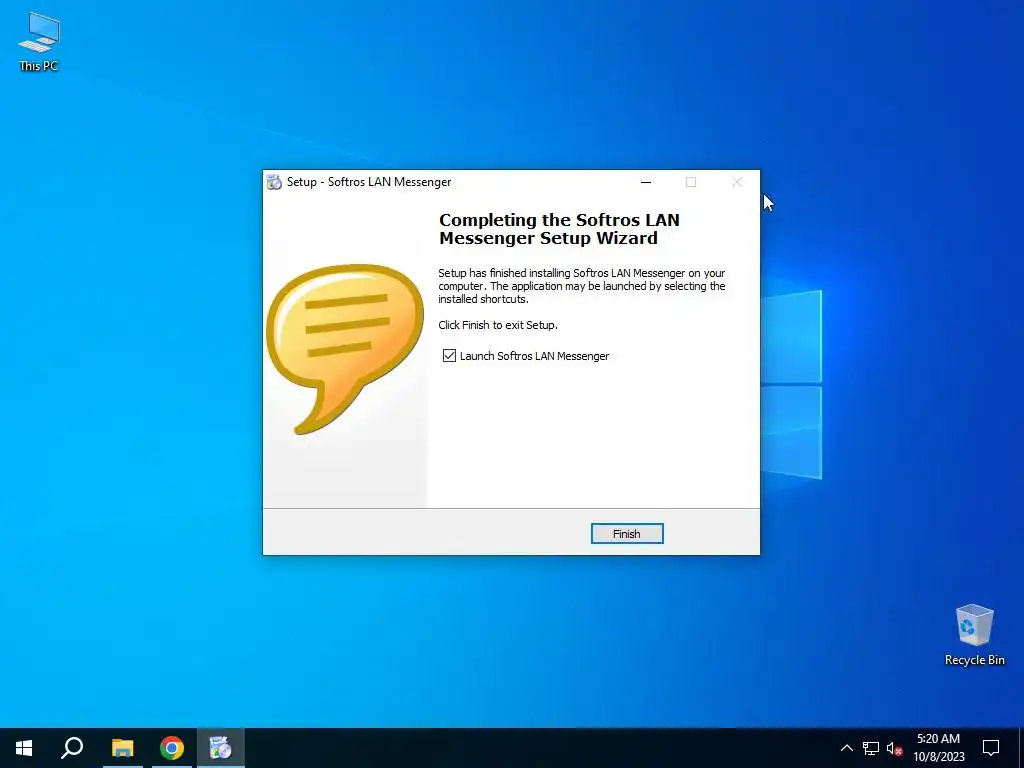Minimize the Setup - Softros LAN Messenger window

pos(646,182)
